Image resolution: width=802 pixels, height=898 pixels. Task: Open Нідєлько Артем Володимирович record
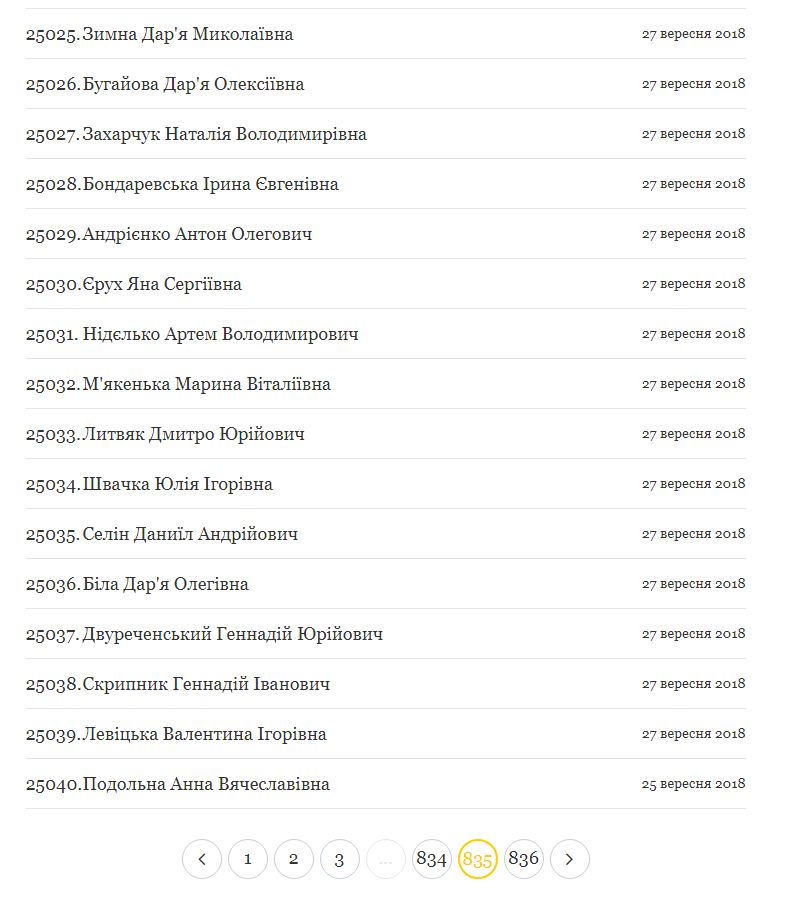coord(220,334)
